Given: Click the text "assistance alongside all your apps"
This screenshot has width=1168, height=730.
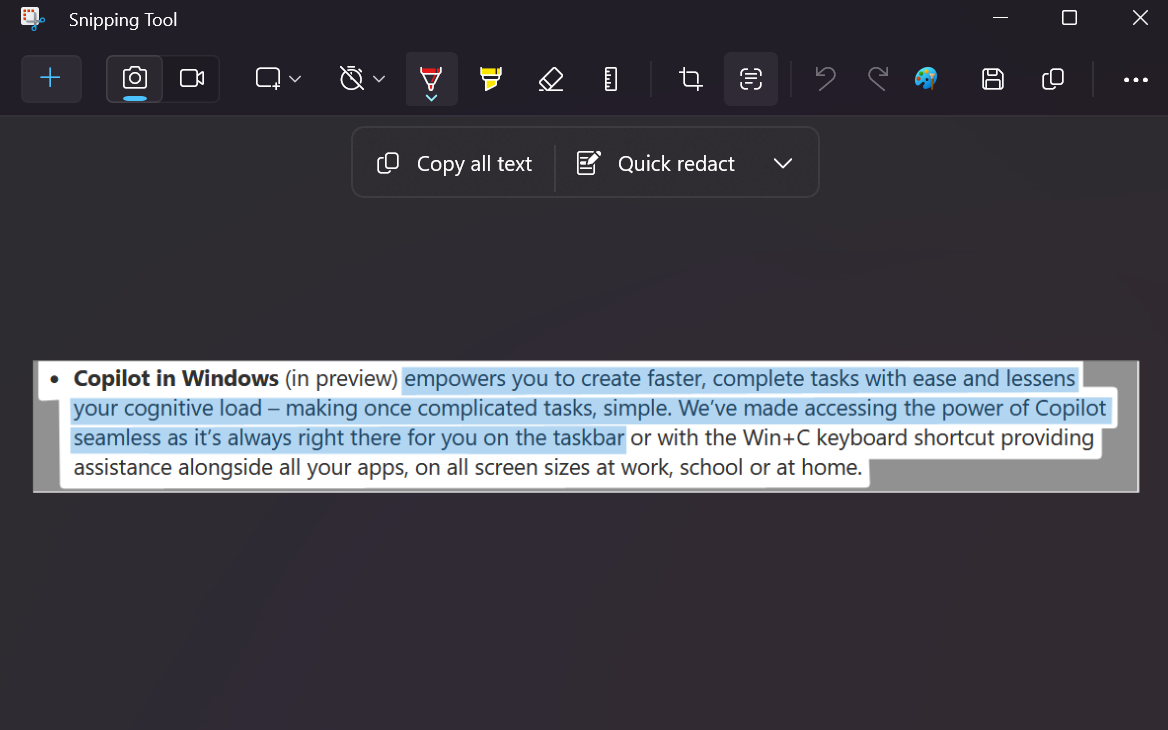Looking at the screenshot, I should pos(240,468).
